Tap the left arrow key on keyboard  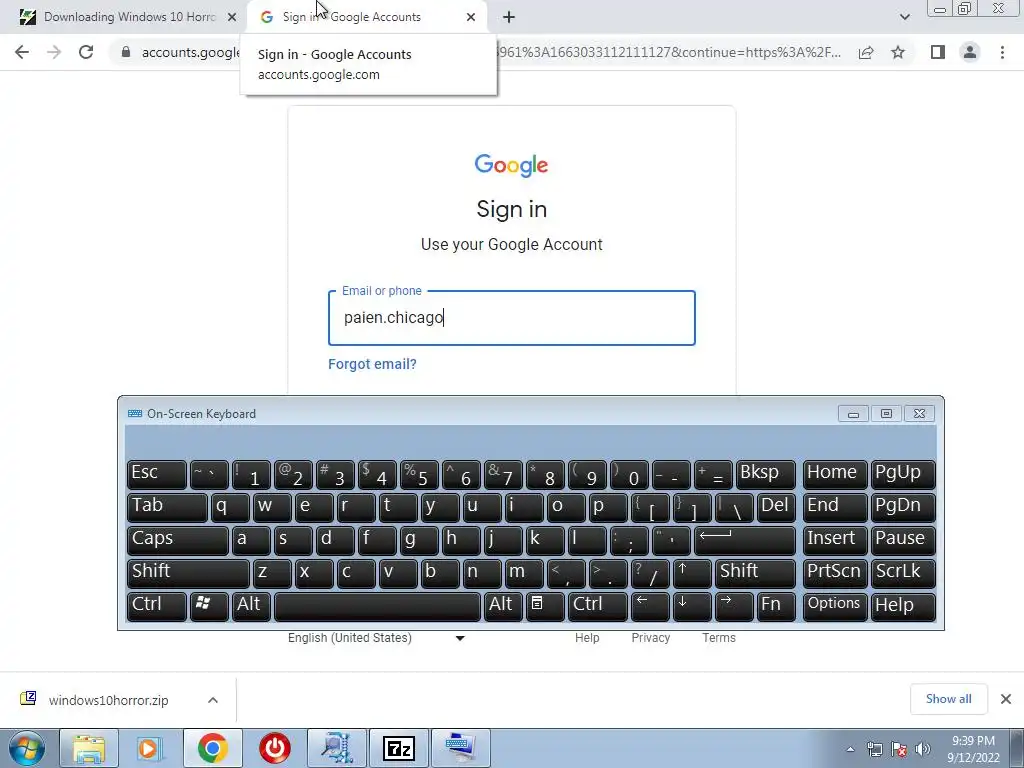coord(650,606)
